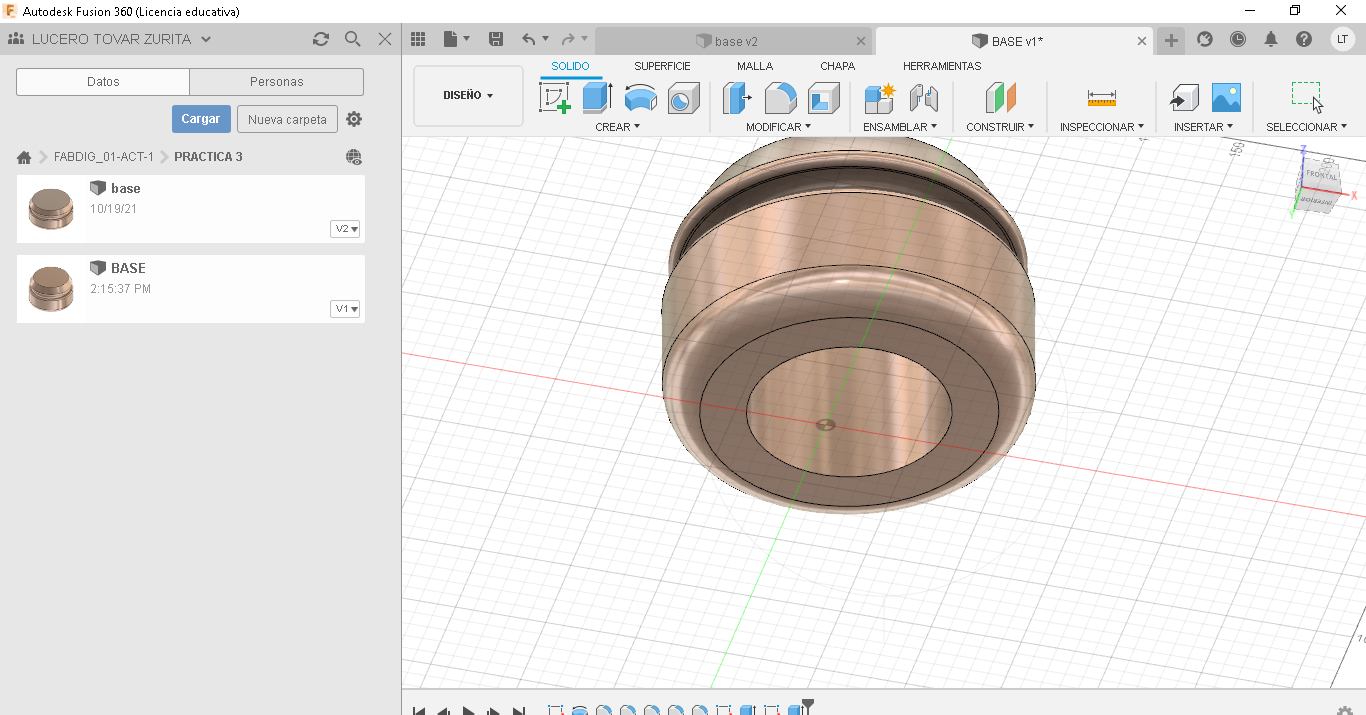Image resolution: width=1366 pixels, height=715 pixels.
Task: Select the Extrude tool
Action: [597, 98]
